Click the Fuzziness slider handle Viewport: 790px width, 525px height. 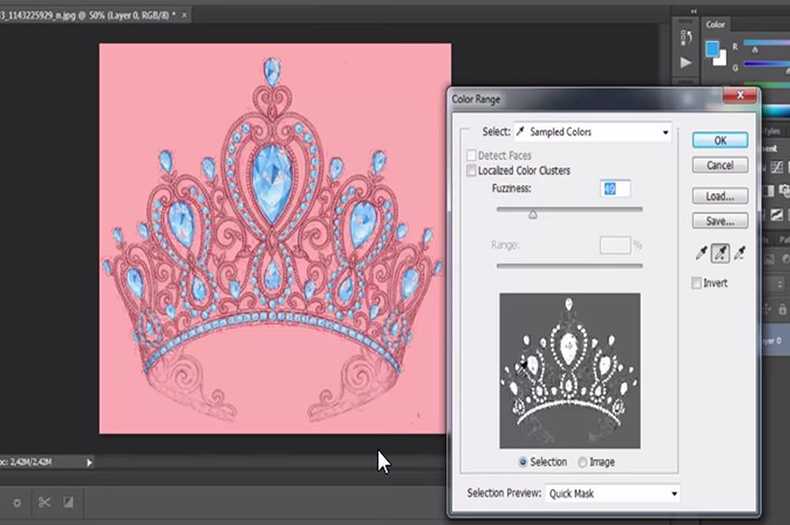(533, 215)
